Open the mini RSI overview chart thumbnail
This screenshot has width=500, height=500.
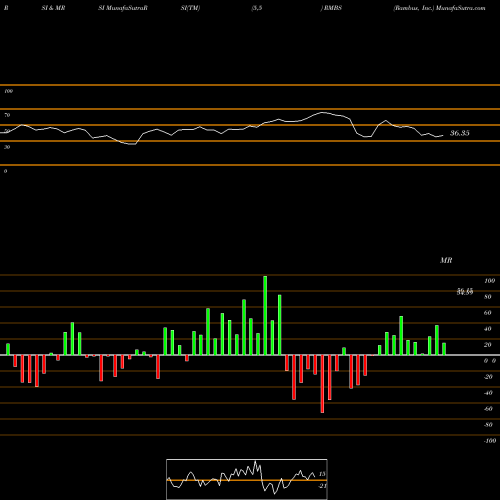click(x=247, y=479)
